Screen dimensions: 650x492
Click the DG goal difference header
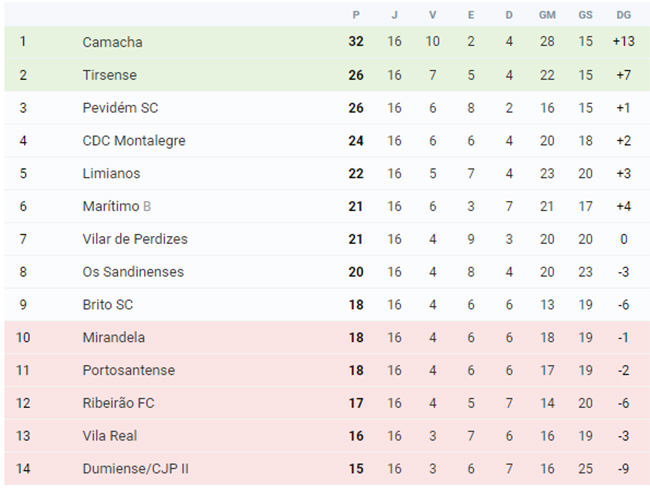[x=623, y=15]
